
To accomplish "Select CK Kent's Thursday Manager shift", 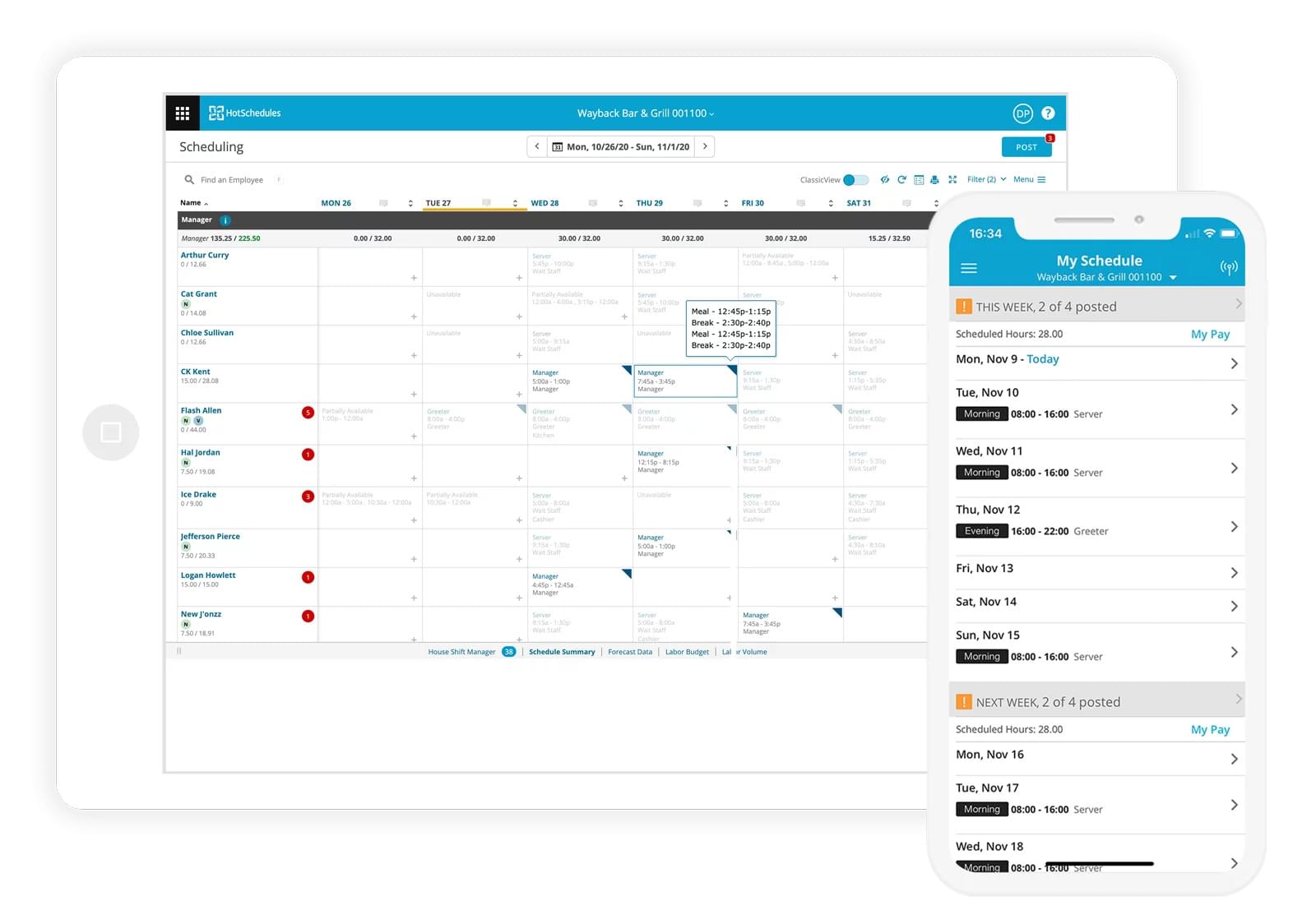I will click(x=685, y=381).
